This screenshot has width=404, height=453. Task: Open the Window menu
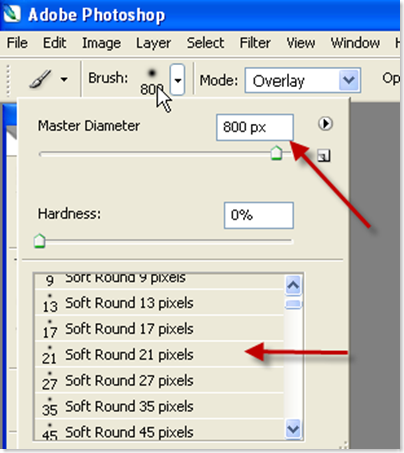355,43
